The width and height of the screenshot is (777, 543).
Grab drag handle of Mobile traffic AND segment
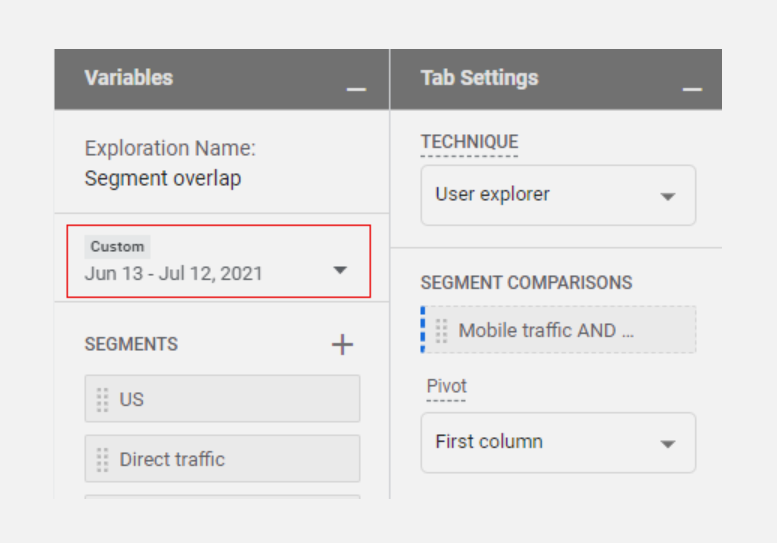click(441, 330)
